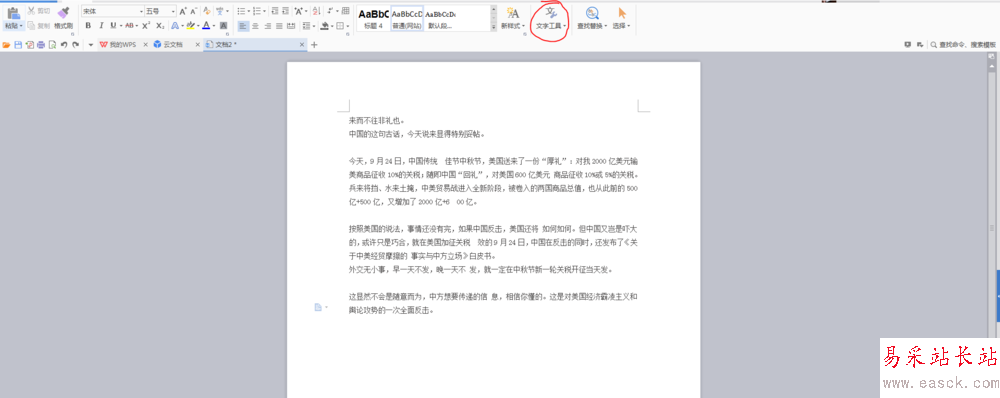1000x398 pixels.
Task: Toggle center text alignment
Action: click(255, 26)
